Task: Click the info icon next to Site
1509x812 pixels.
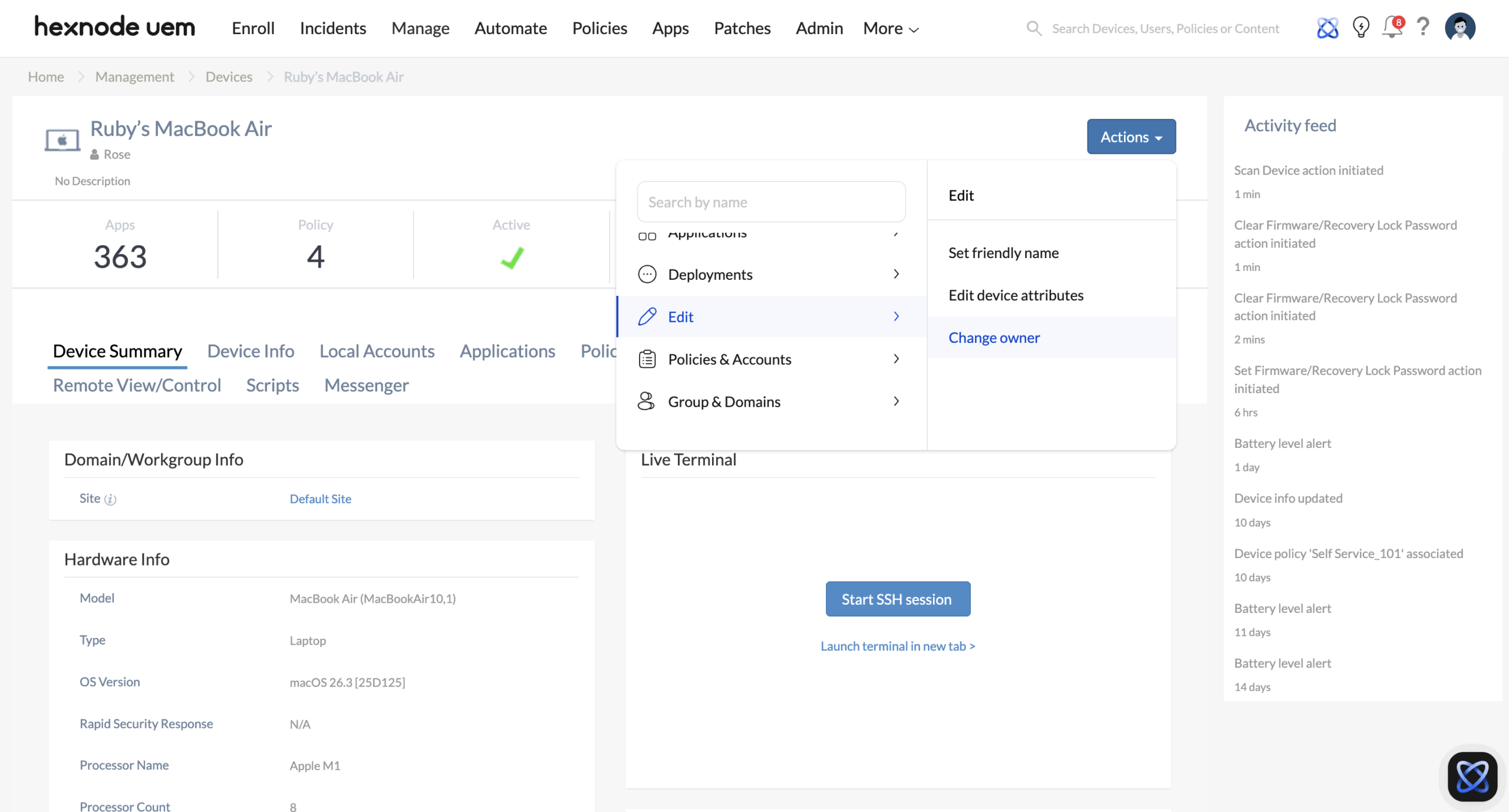Action: 110,499
